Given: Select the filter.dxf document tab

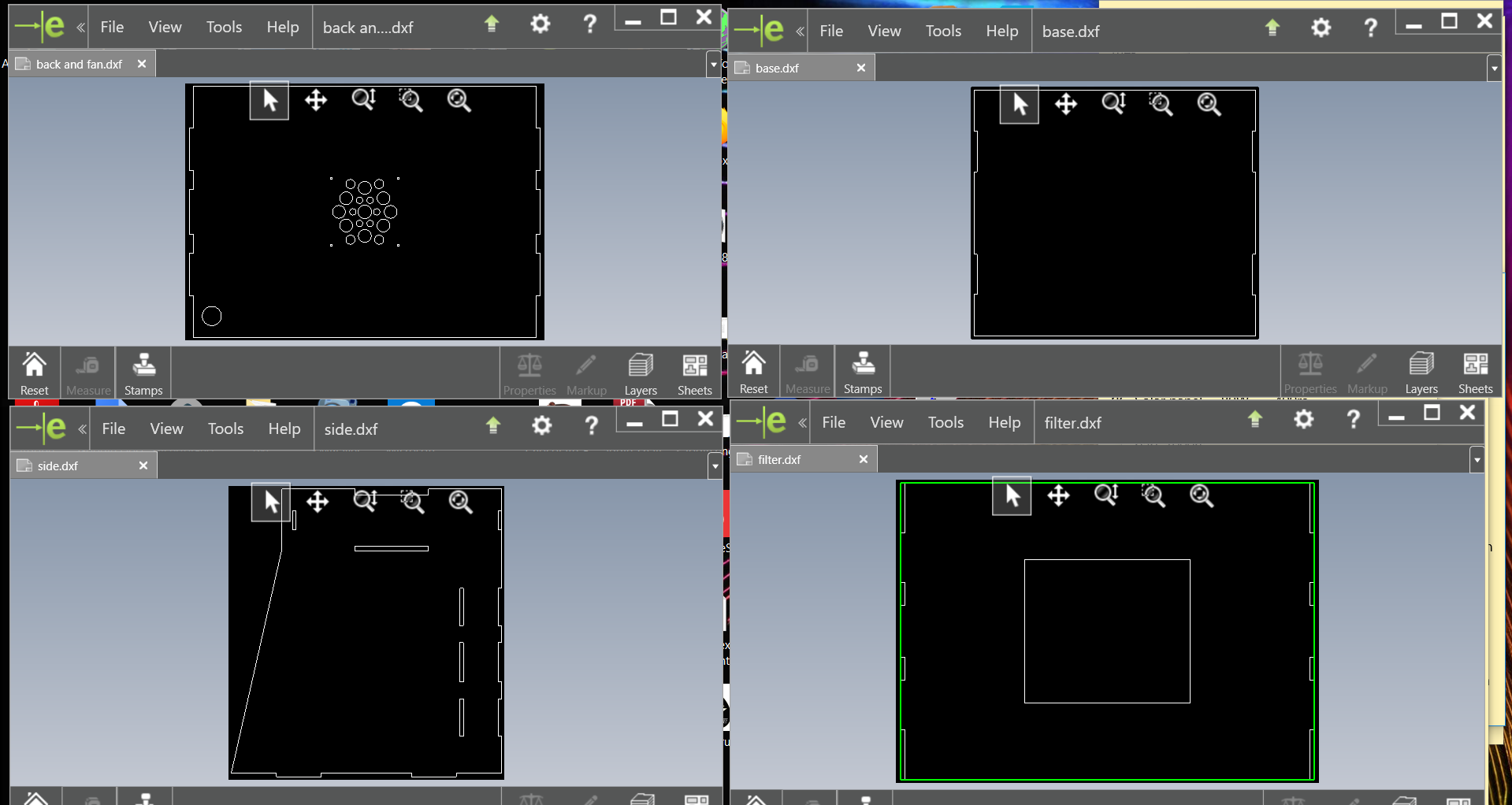Looking at the screenshot, I should 804,459.
